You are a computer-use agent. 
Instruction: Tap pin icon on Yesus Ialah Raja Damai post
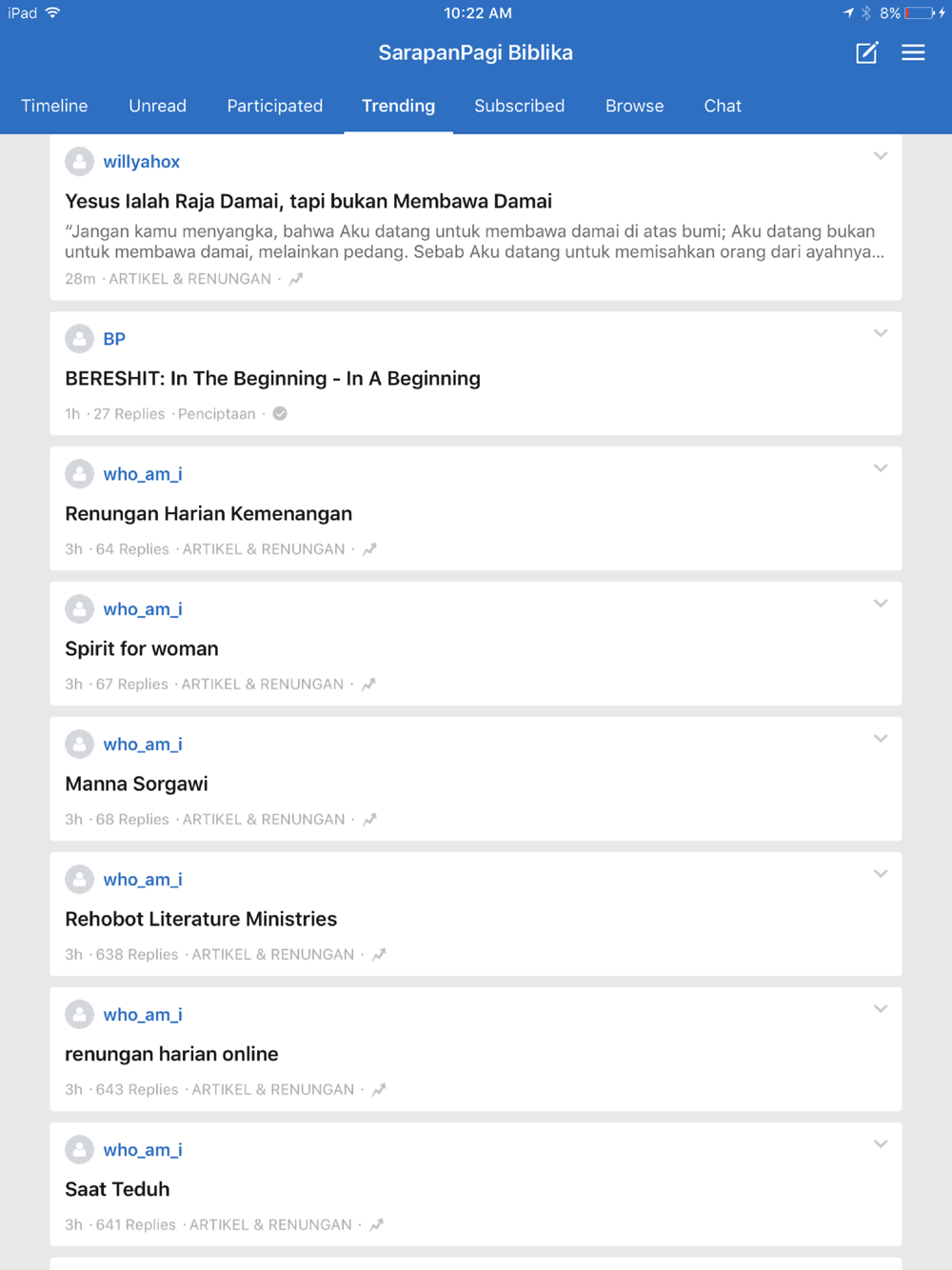point(296,279)
